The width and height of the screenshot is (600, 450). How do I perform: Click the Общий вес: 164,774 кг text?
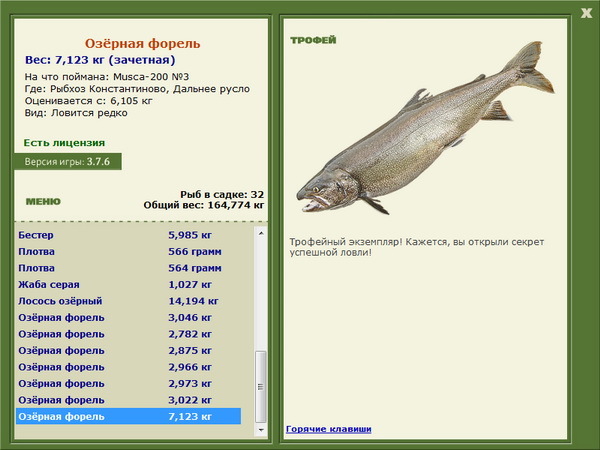pyautogui.click(x=204, y=205)
